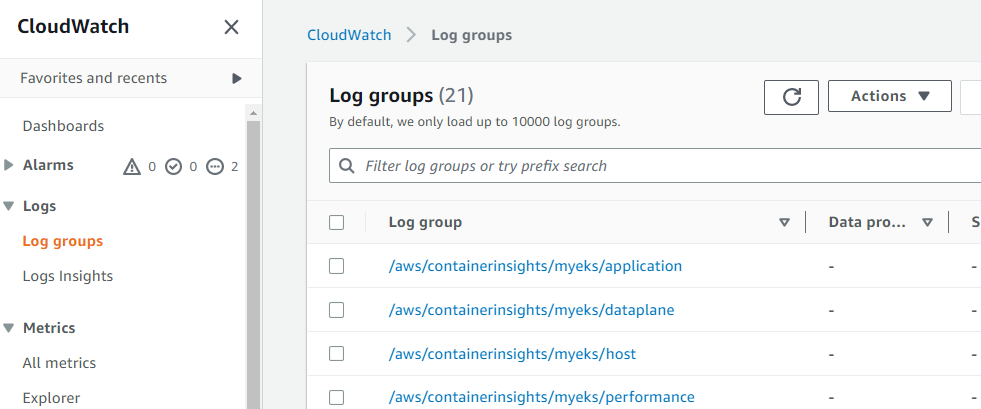Image resolution: width=981 pixels, height=409 pixels.
Task: Open the myeks/performance log group link
Action: click(x=541, y=397)
